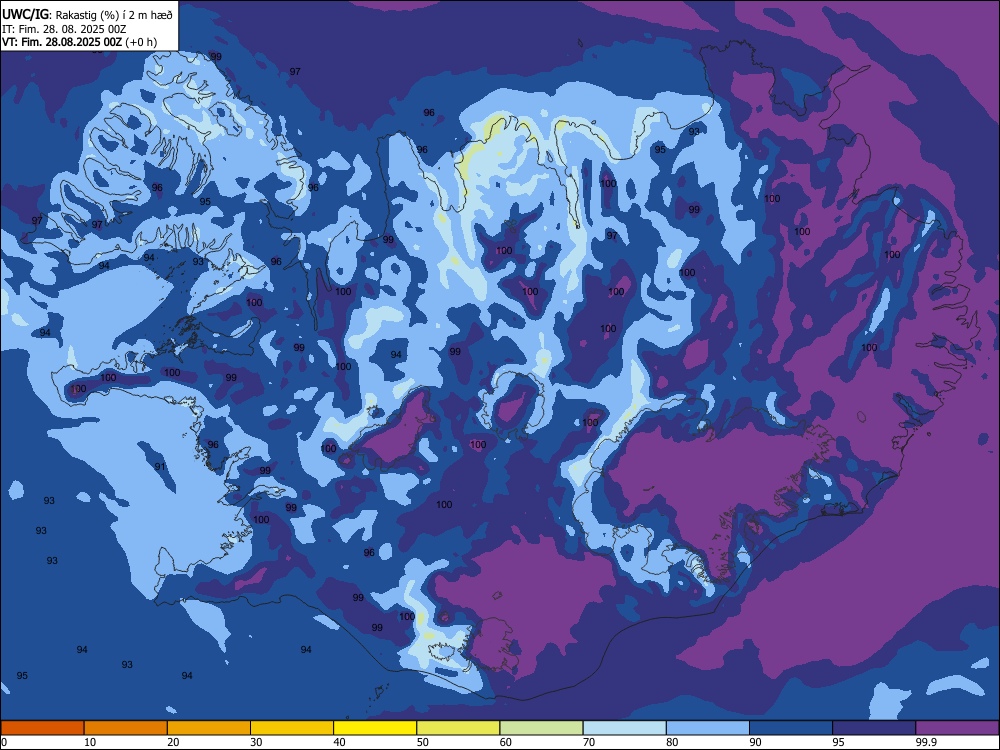
Task: Select the legend tick label '60'
Action: [506, 742]
